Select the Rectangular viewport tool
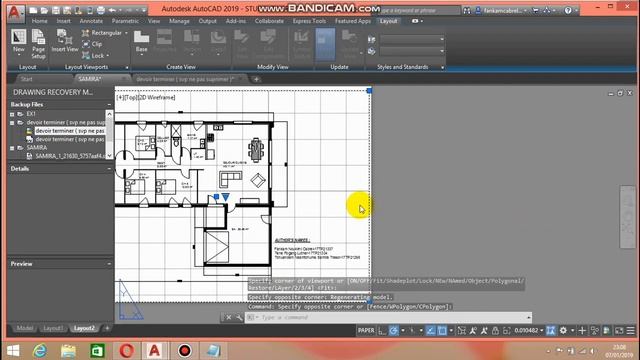This screenshot has width=640, height=360. 102,33
